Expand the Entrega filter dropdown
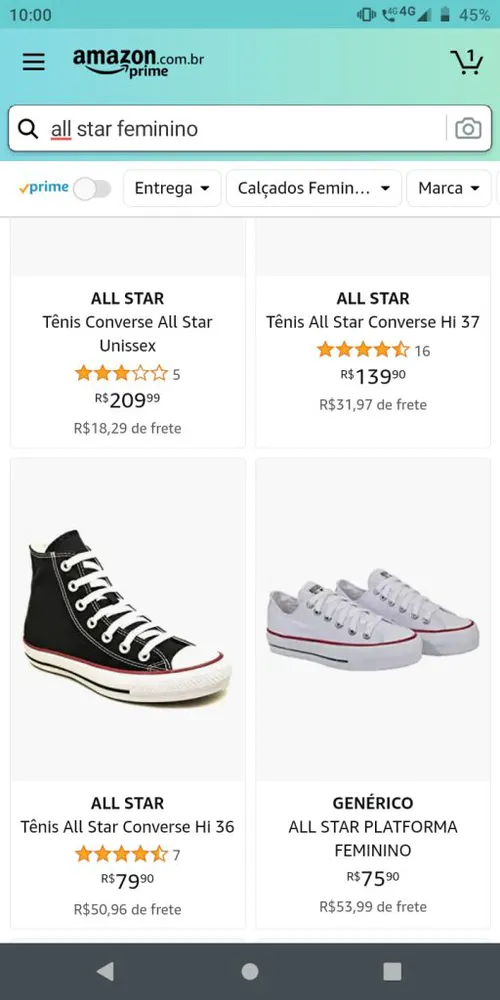The height and width of the screenshot is (1000, 500). [x=172, y=188]
